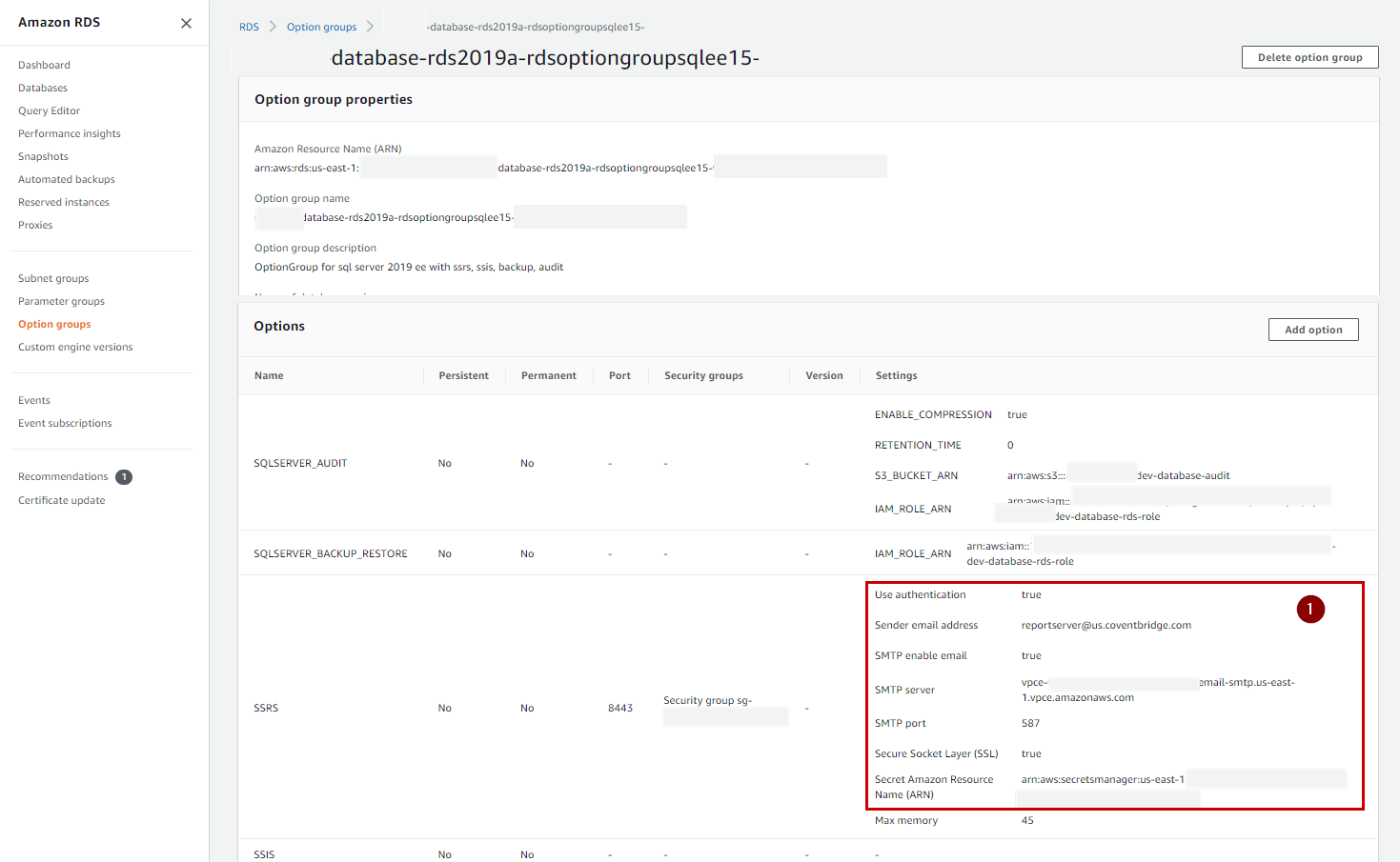1400x862 pixels.
Task: Select Custom engine versions
Action: click(74, 346)
